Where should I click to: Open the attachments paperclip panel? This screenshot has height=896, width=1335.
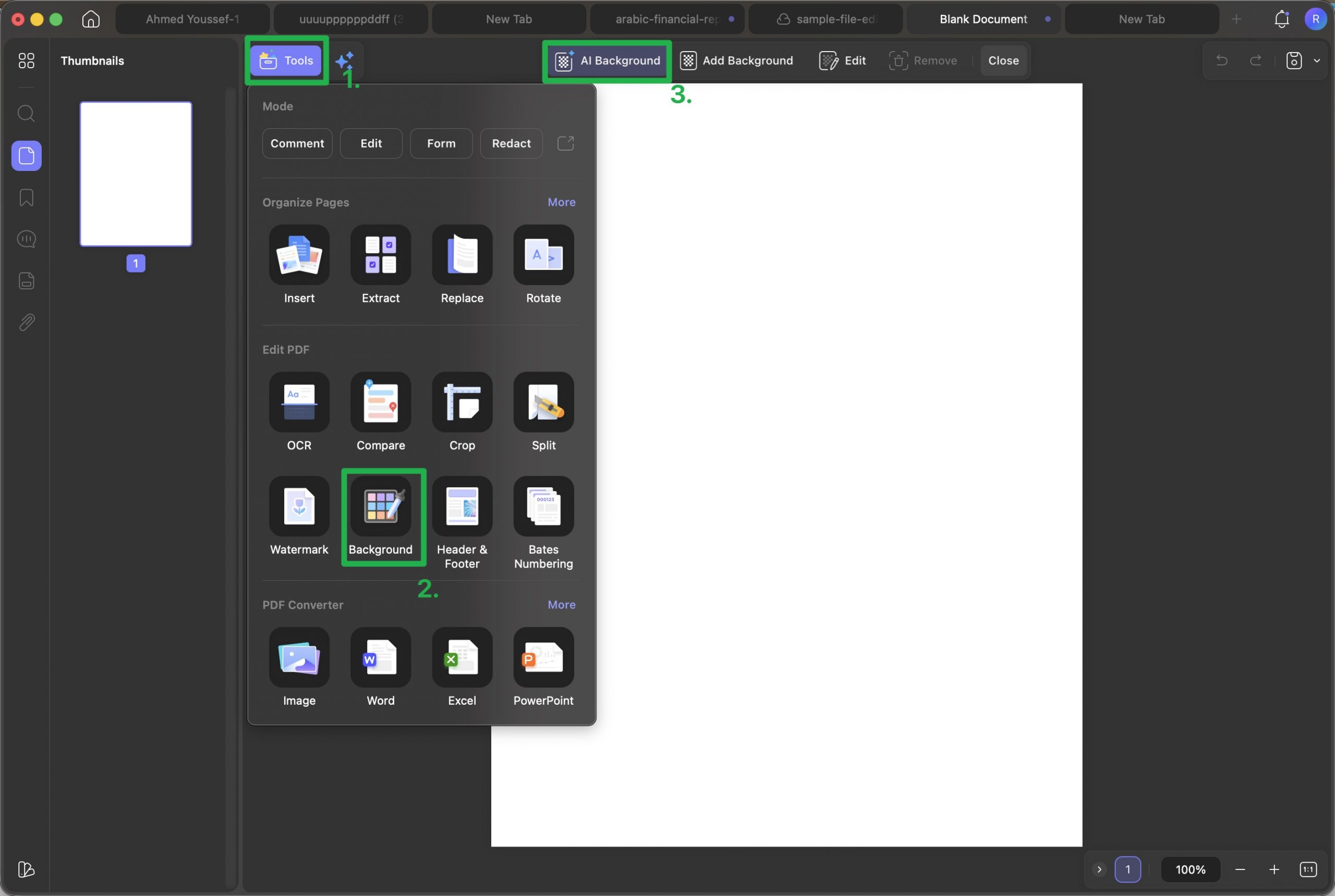point(26,322)
